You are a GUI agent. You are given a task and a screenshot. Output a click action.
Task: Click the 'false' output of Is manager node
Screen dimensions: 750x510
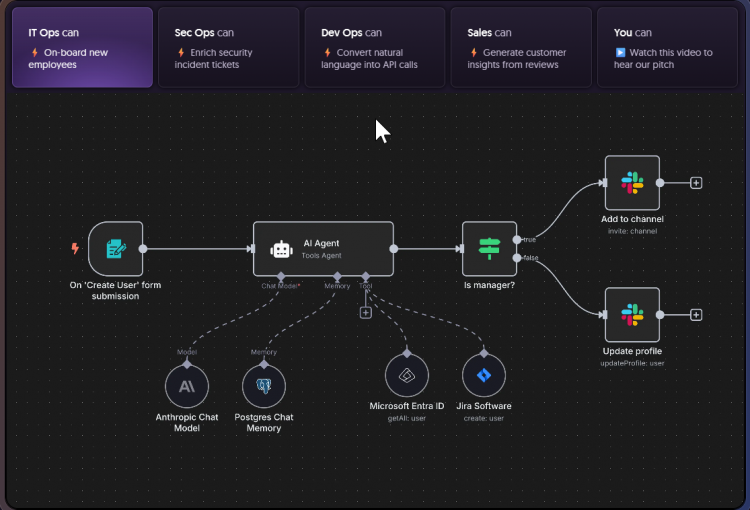517,258
